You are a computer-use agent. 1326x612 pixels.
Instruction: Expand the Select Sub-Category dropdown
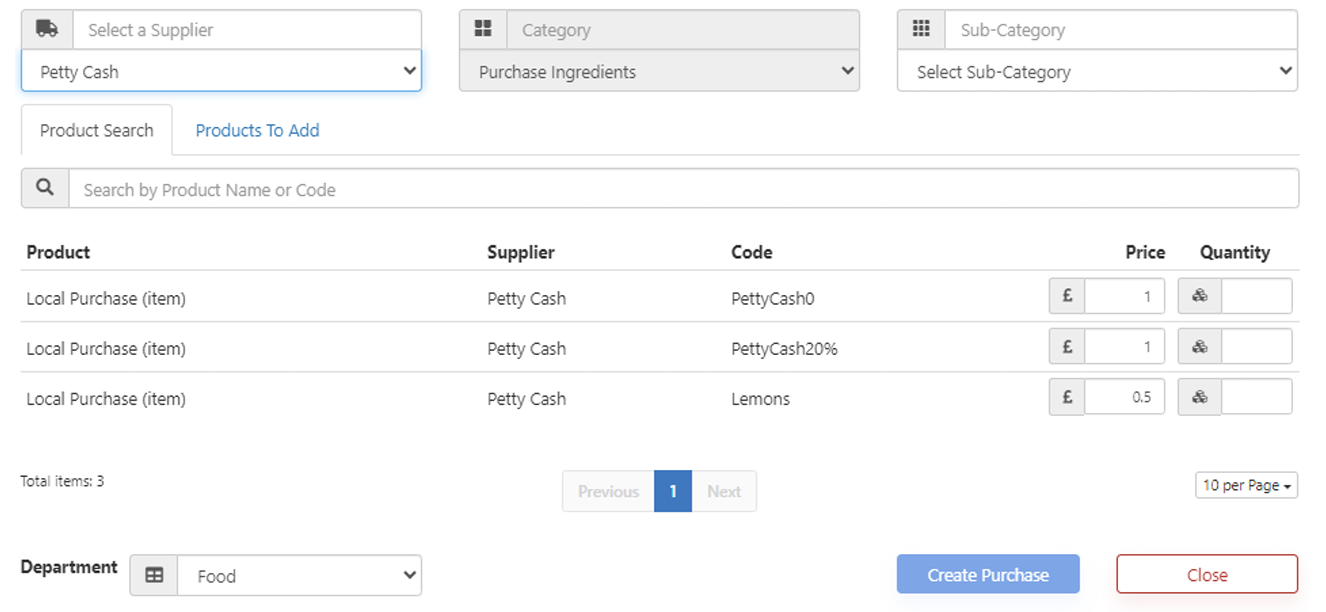click(x=1097, y=72)
